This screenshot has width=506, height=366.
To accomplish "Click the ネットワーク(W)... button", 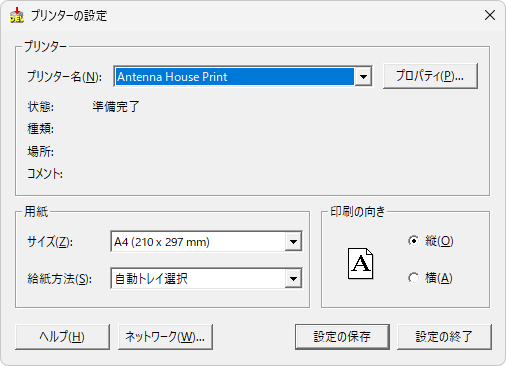I will pyautogui.click(x=165, y=337).
